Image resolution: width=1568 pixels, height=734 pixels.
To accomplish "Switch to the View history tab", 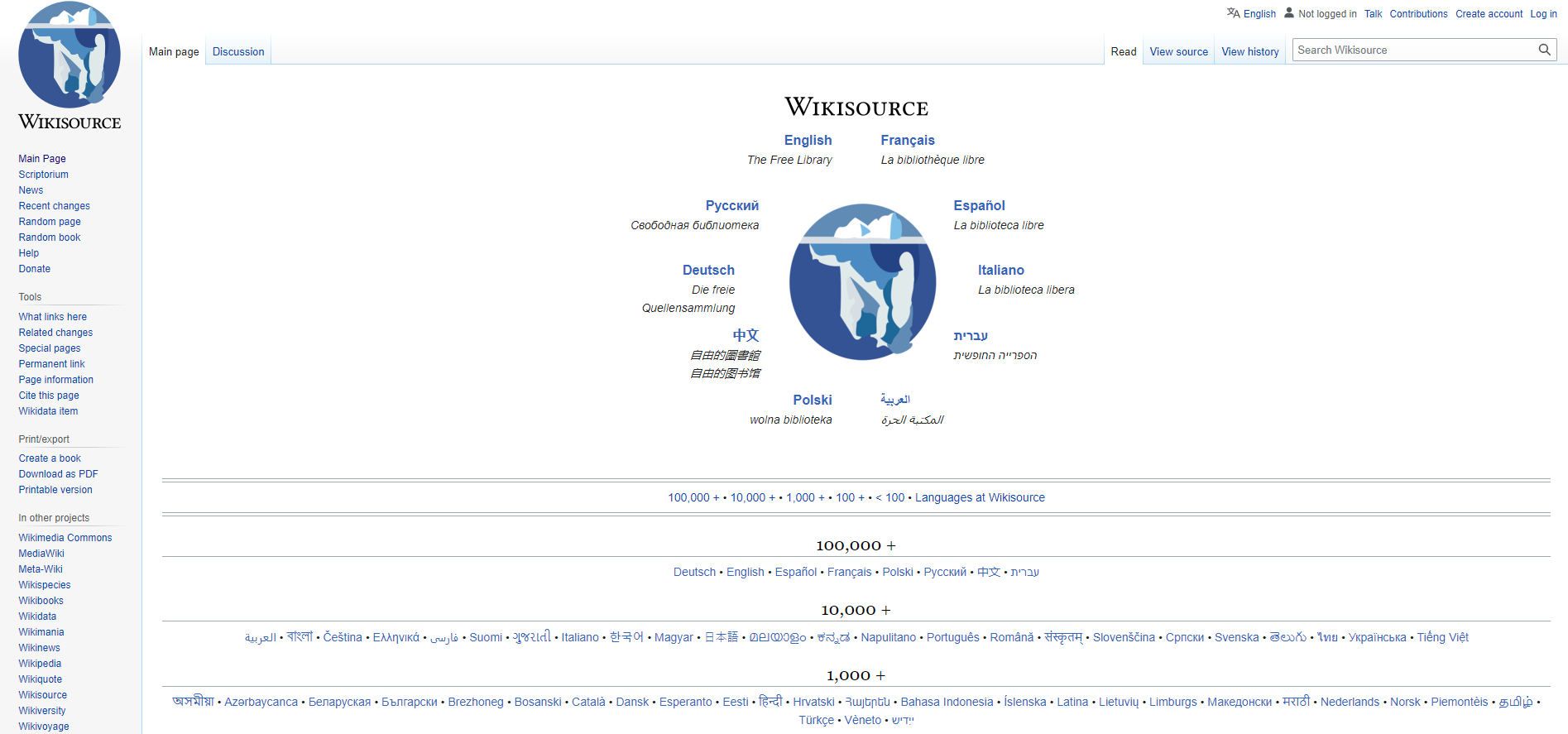I will click(1249, 51).
